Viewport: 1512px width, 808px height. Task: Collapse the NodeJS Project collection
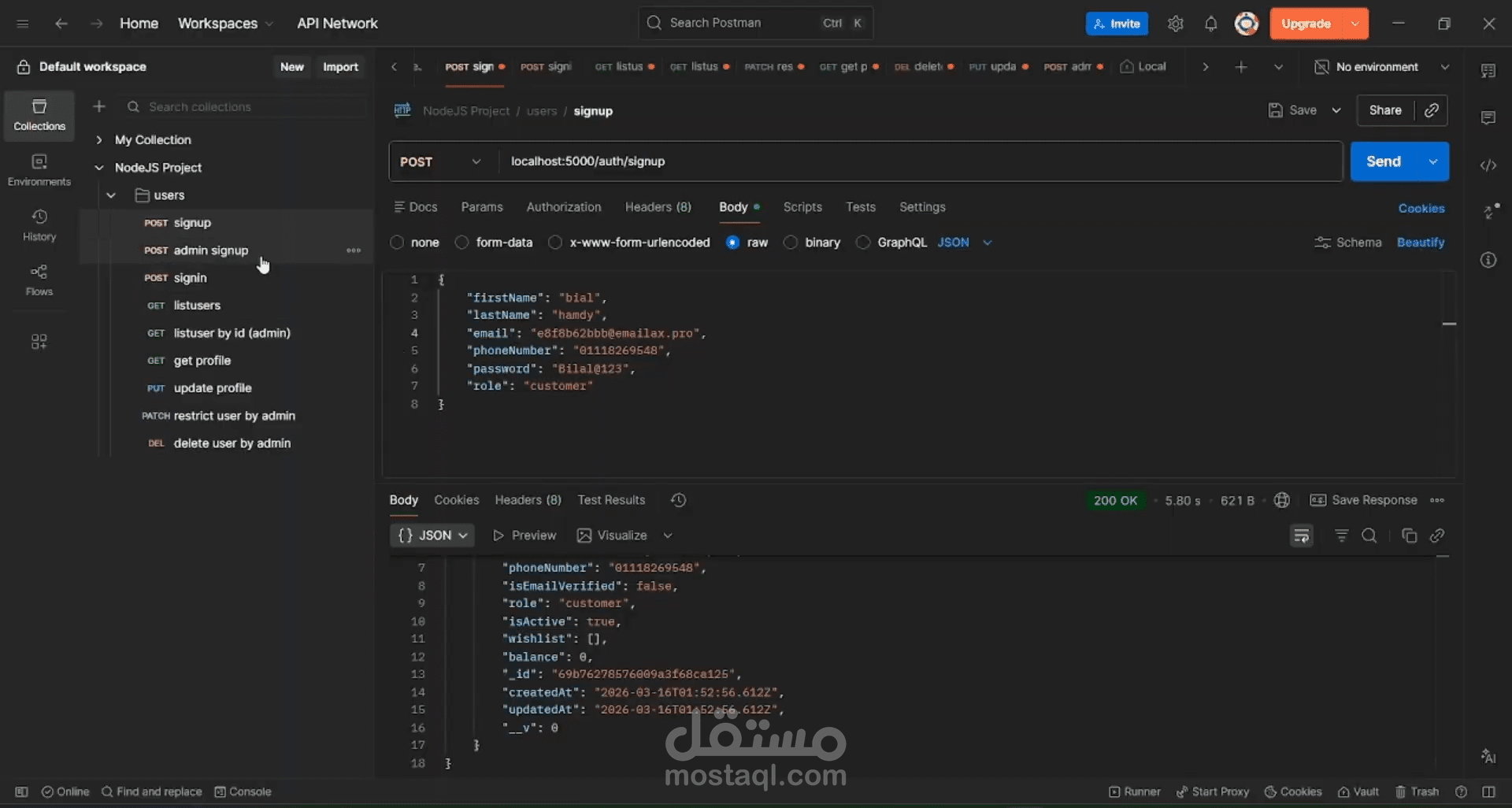coord(99,168)
